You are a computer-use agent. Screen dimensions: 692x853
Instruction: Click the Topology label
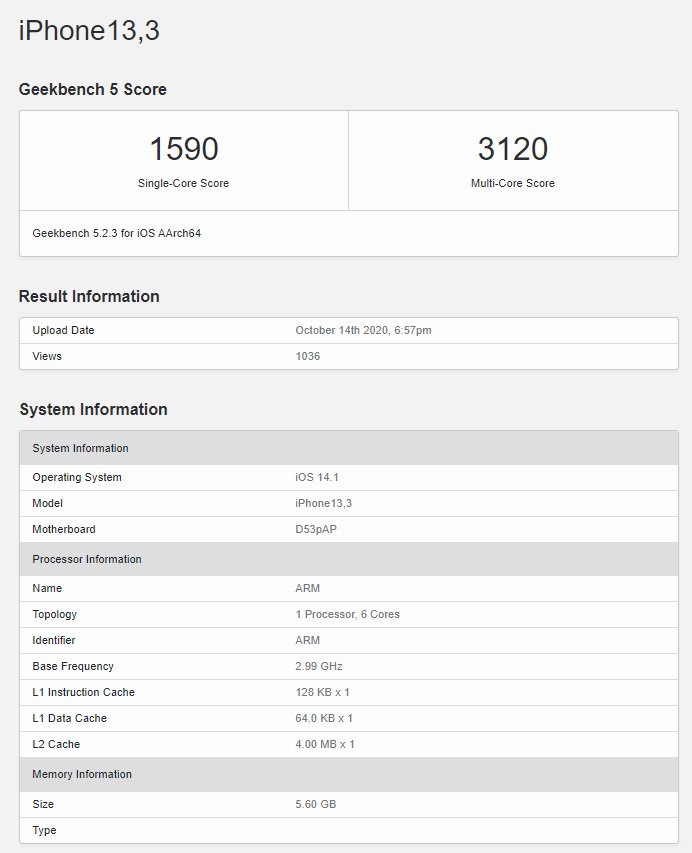(54, 614)
